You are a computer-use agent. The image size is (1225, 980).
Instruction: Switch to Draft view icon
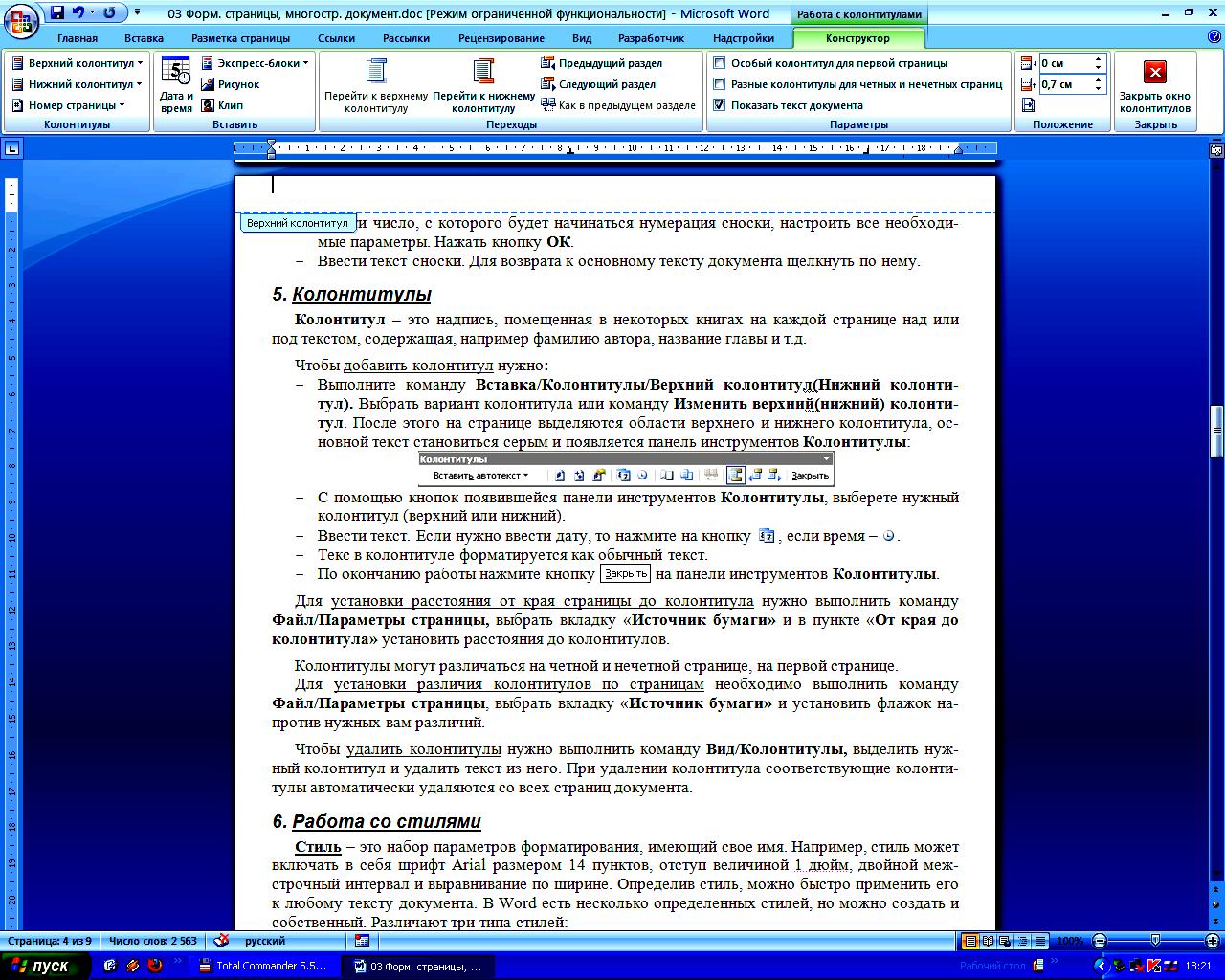pos(1039,941)
